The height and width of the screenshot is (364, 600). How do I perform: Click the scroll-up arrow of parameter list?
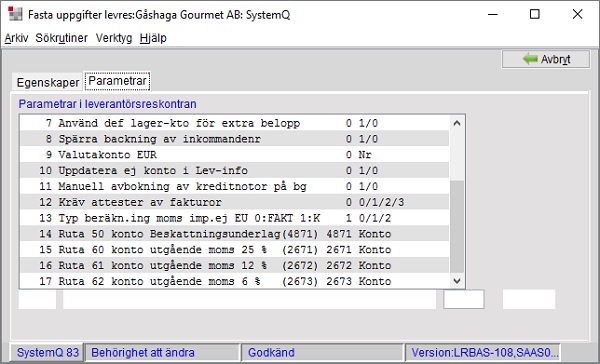tap(457, 123)
